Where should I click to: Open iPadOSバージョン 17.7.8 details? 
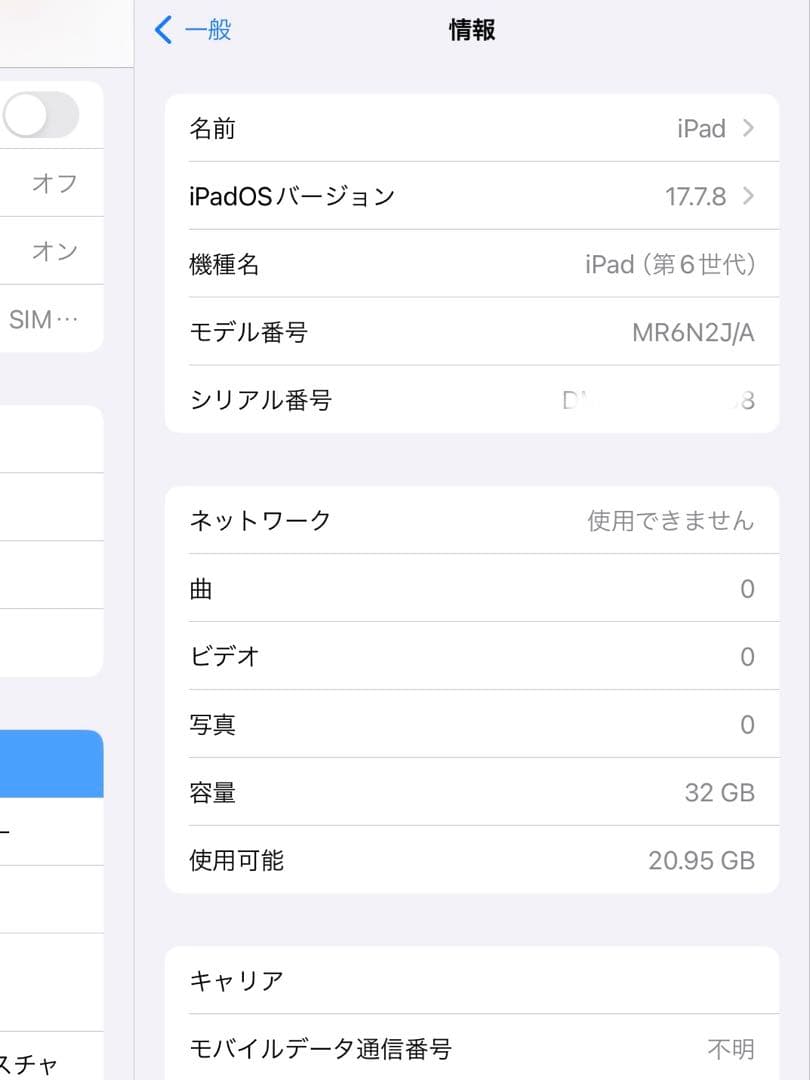[470, 196]
